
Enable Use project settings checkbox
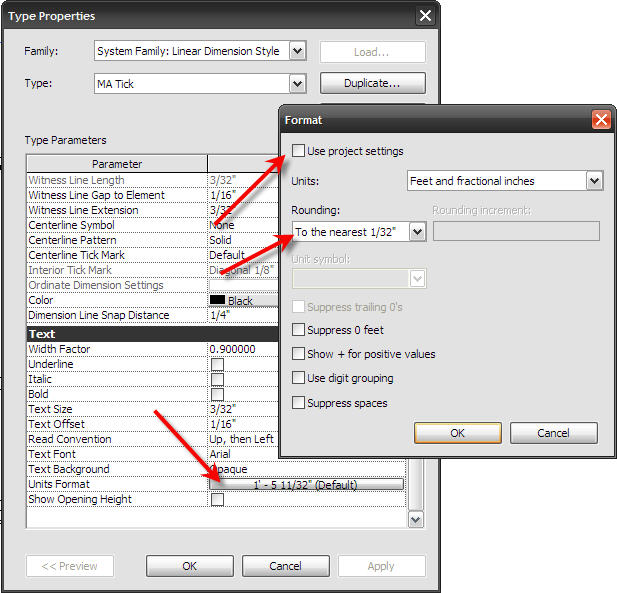299,151
